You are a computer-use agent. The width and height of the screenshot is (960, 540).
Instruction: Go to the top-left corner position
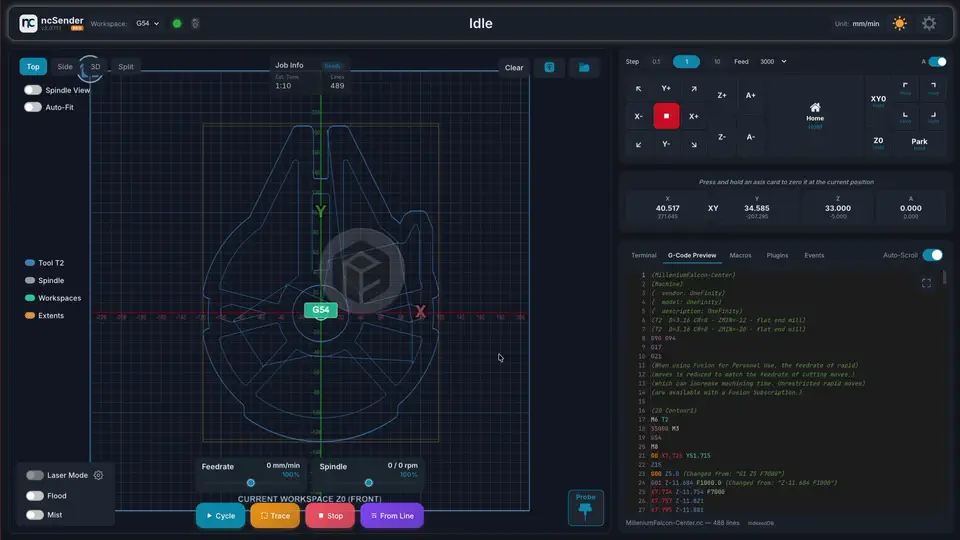906,88
